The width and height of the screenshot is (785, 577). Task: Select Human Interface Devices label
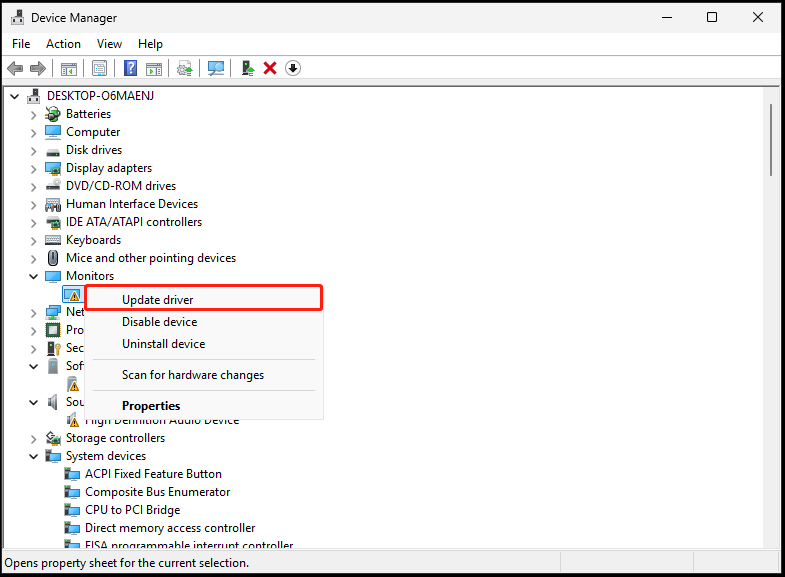[x=132, y=204]
